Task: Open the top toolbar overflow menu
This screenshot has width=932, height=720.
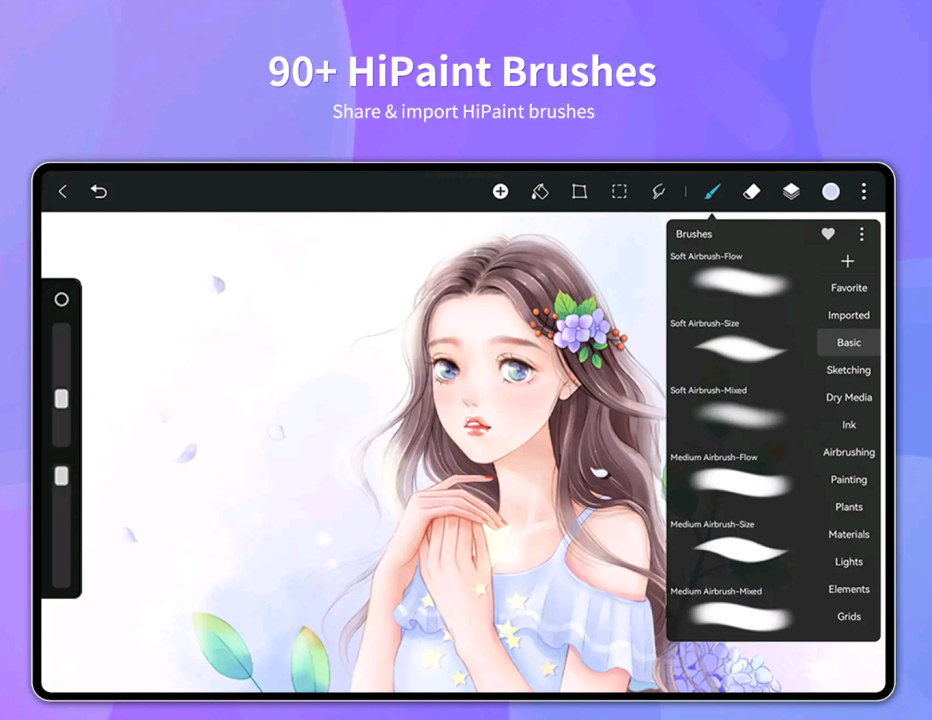Action: click(x=864, y=191)
